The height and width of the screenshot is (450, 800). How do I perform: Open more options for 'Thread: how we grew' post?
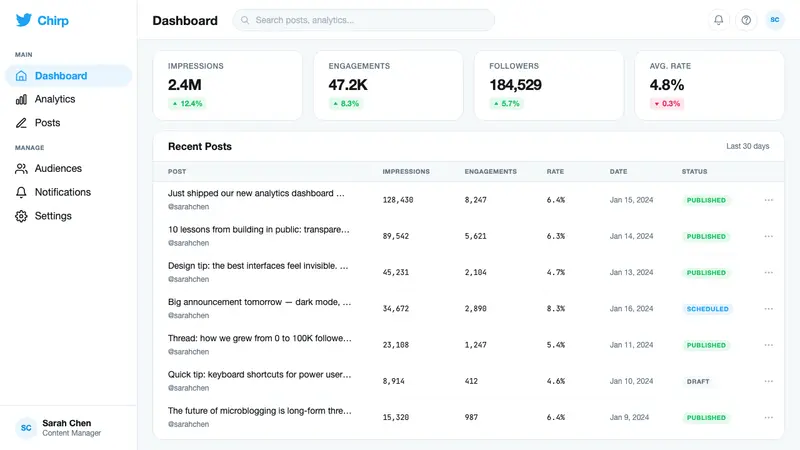(768, 345)
